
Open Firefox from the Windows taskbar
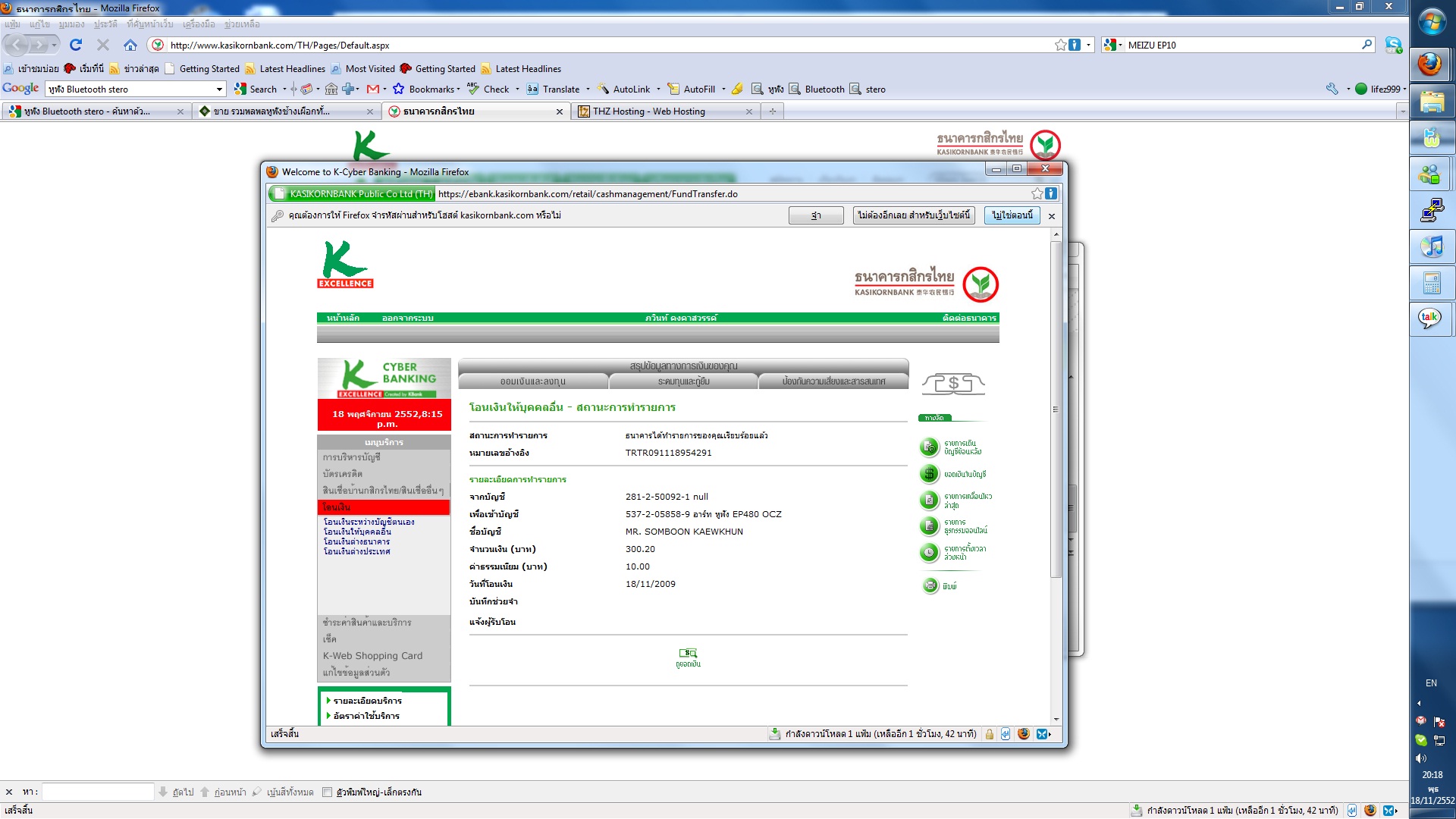point(1431,64)
